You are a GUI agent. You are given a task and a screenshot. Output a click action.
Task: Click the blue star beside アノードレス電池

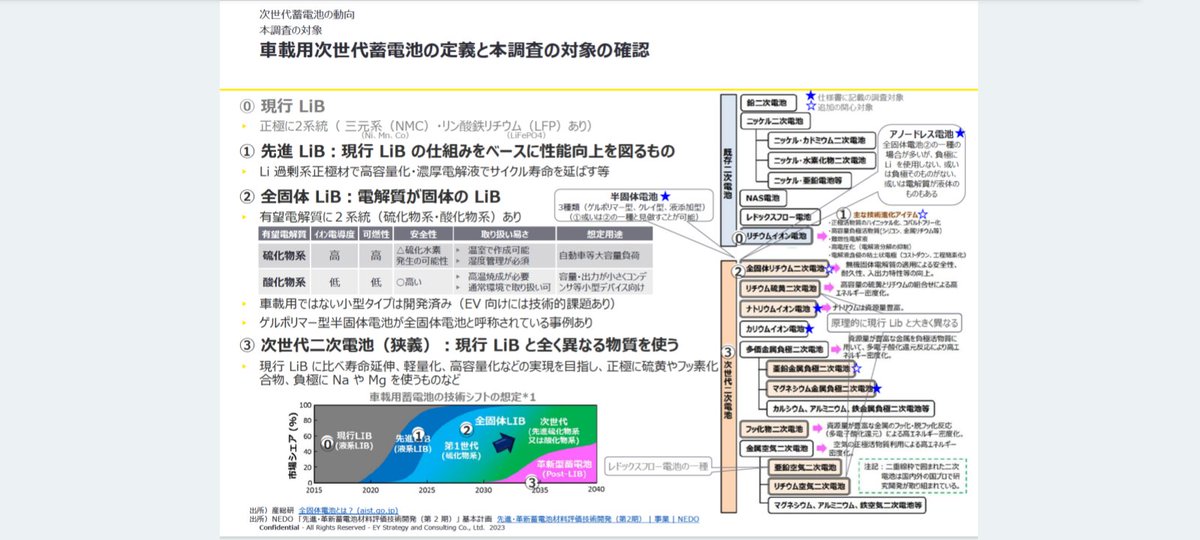[x=960, y=132]
